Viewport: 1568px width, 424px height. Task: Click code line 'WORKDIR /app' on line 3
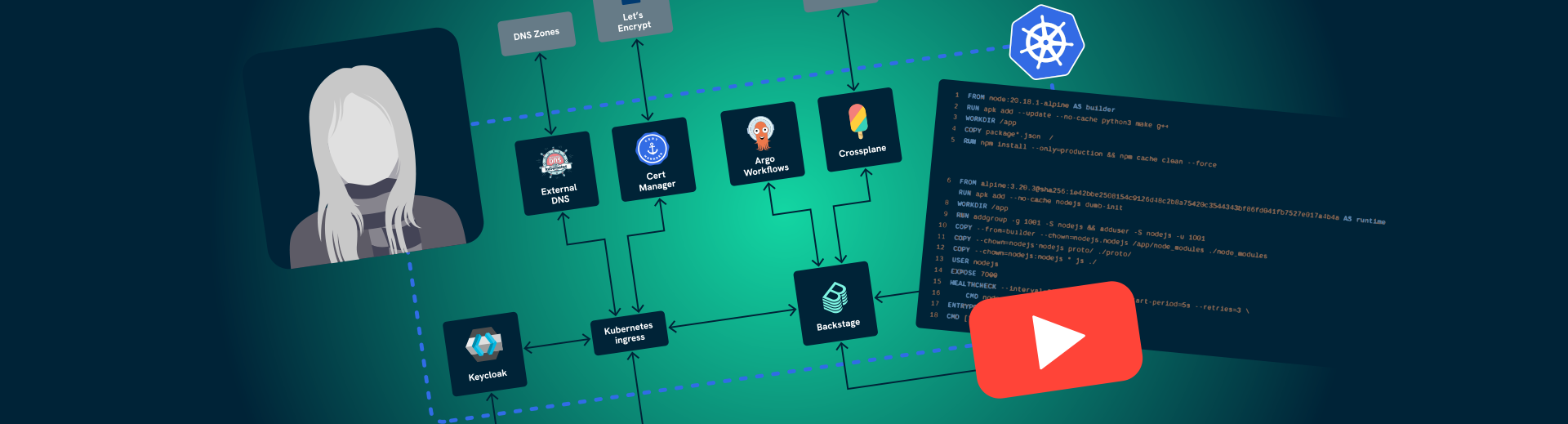(x=991, y=120)
